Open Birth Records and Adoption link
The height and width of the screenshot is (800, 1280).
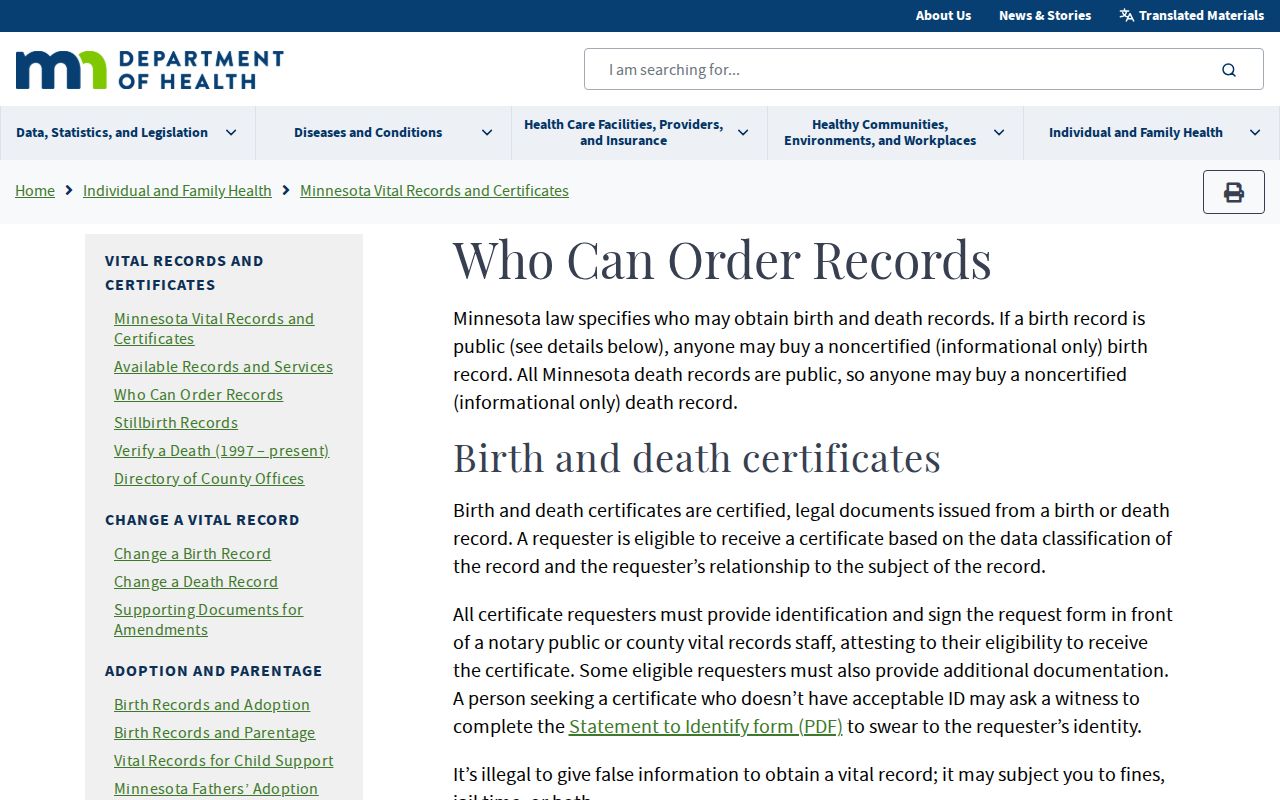[x=212, y=705]
